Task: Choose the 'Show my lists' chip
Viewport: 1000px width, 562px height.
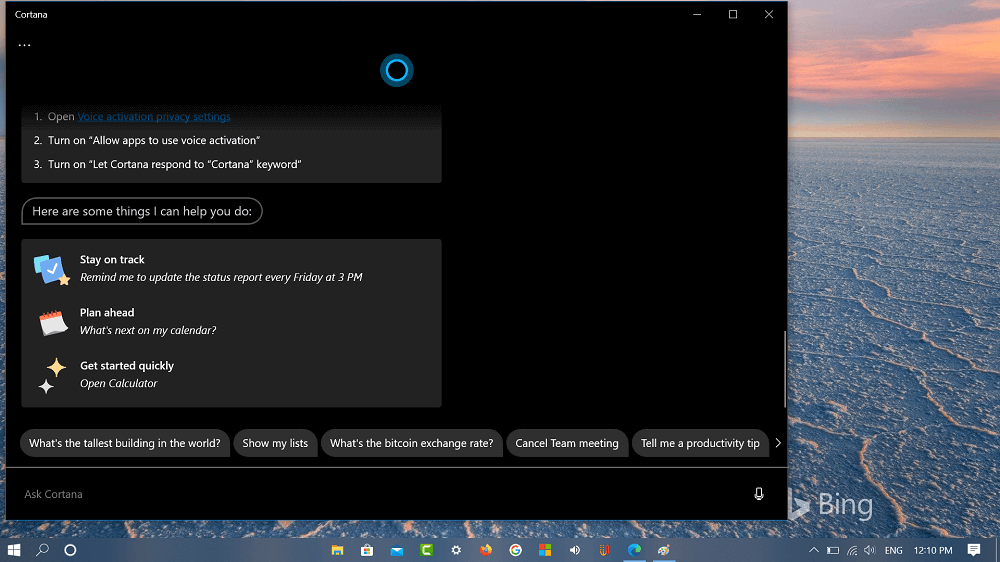Action: [275, 443]
